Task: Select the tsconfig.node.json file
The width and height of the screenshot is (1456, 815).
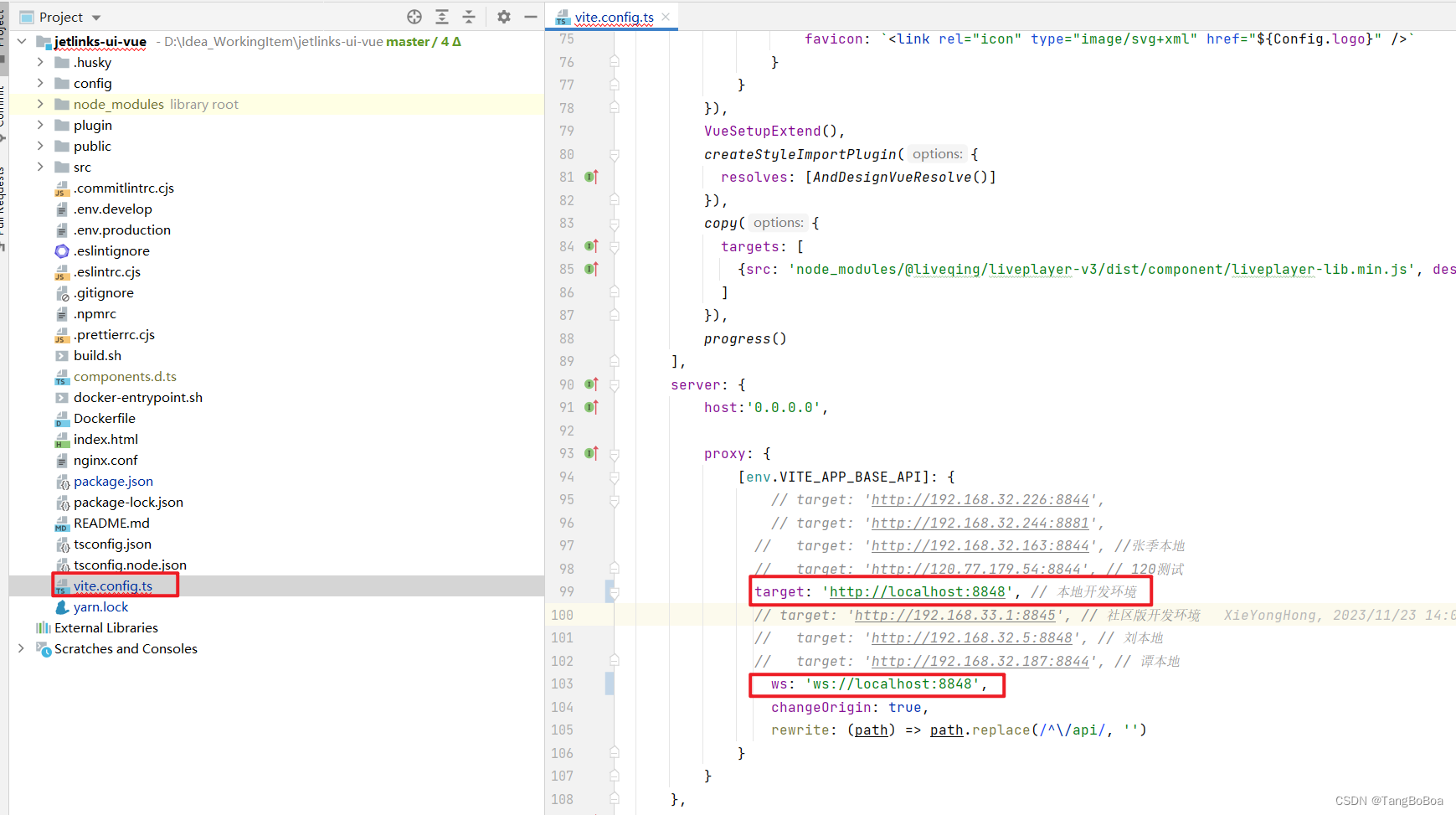Action: point(130,565)
